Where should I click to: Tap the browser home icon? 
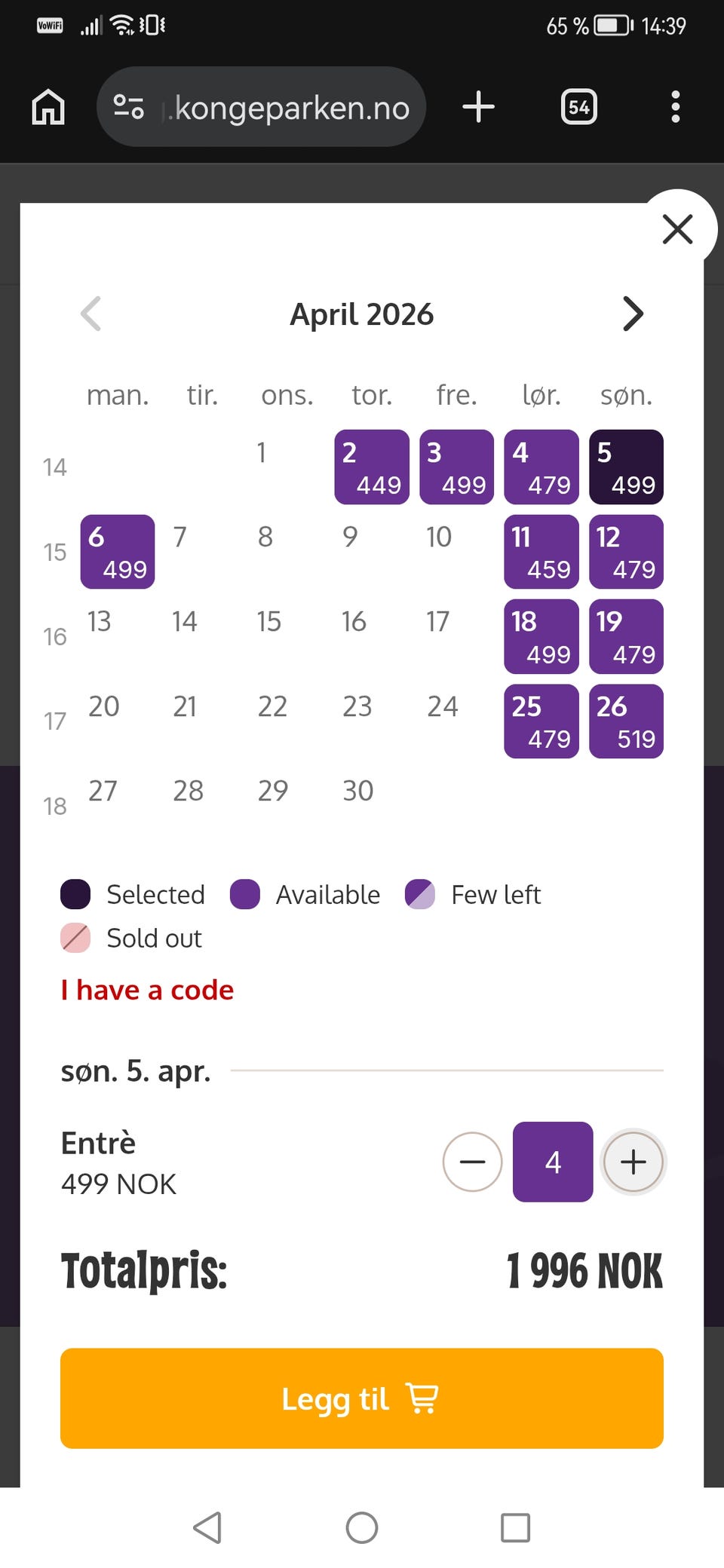pos(48,107)
